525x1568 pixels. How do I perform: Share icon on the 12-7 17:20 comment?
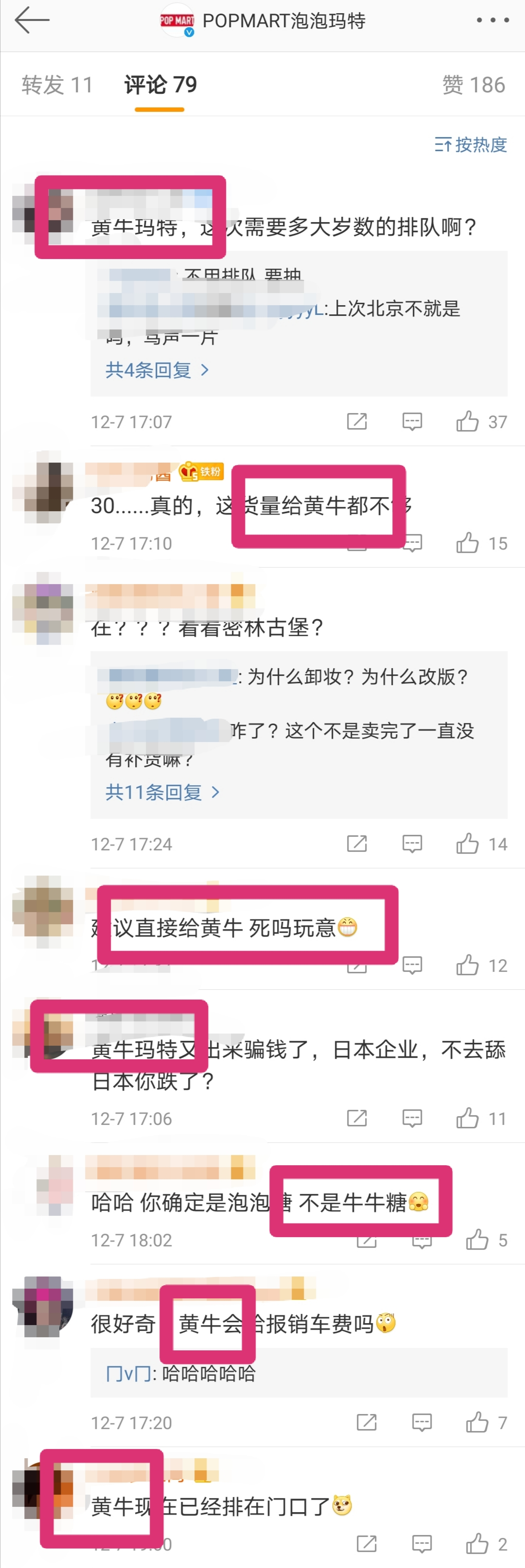[x=367, y=1423]
